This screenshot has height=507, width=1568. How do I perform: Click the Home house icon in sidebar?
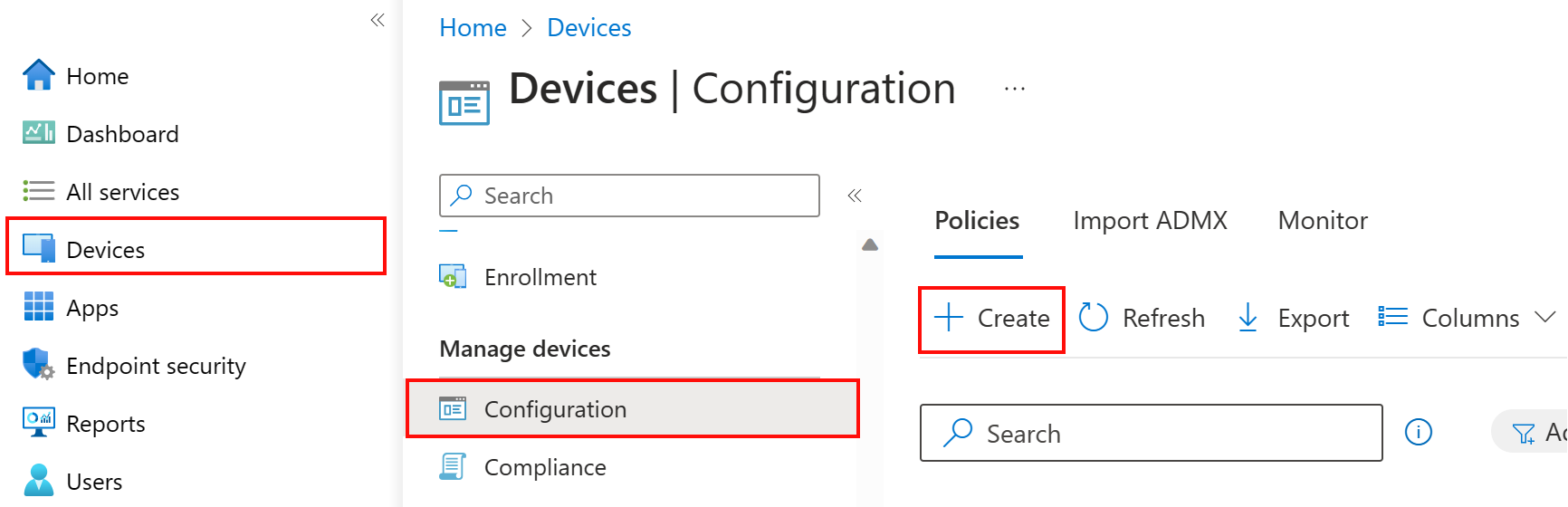pyautogui.click(x=38, y=76)
